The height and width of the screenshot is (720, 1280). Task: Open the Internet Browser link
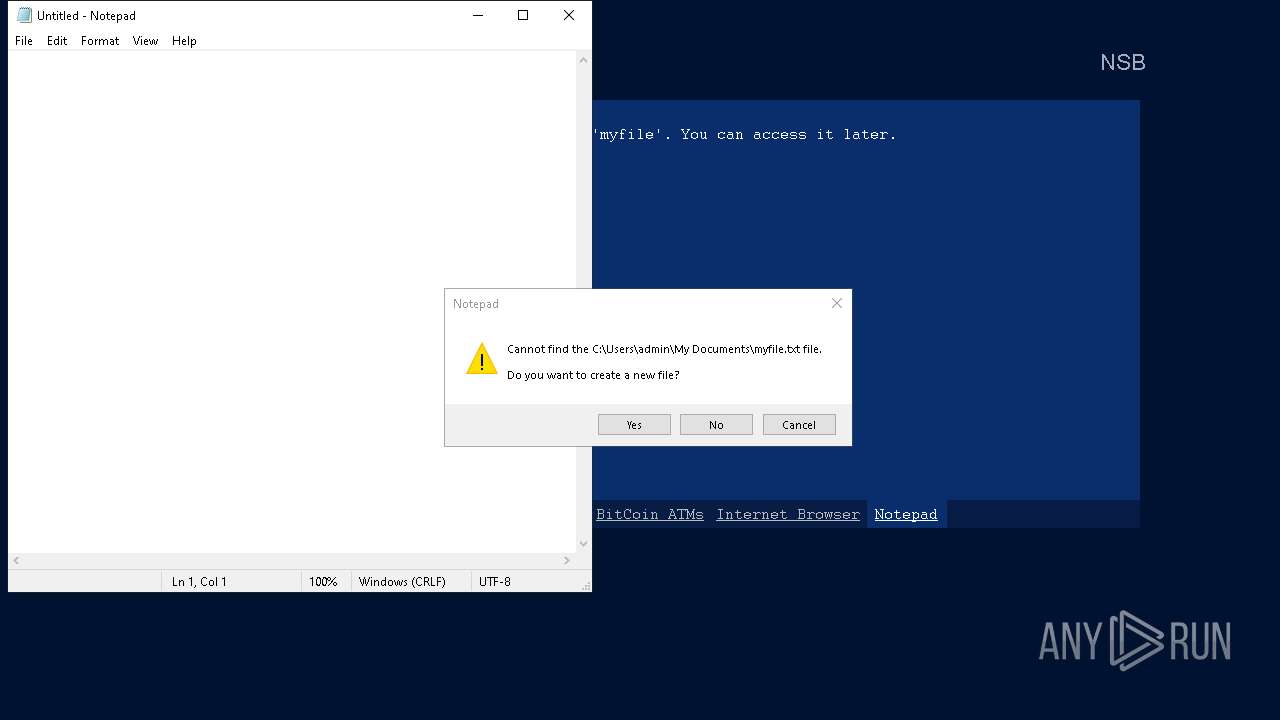[788, 514]
